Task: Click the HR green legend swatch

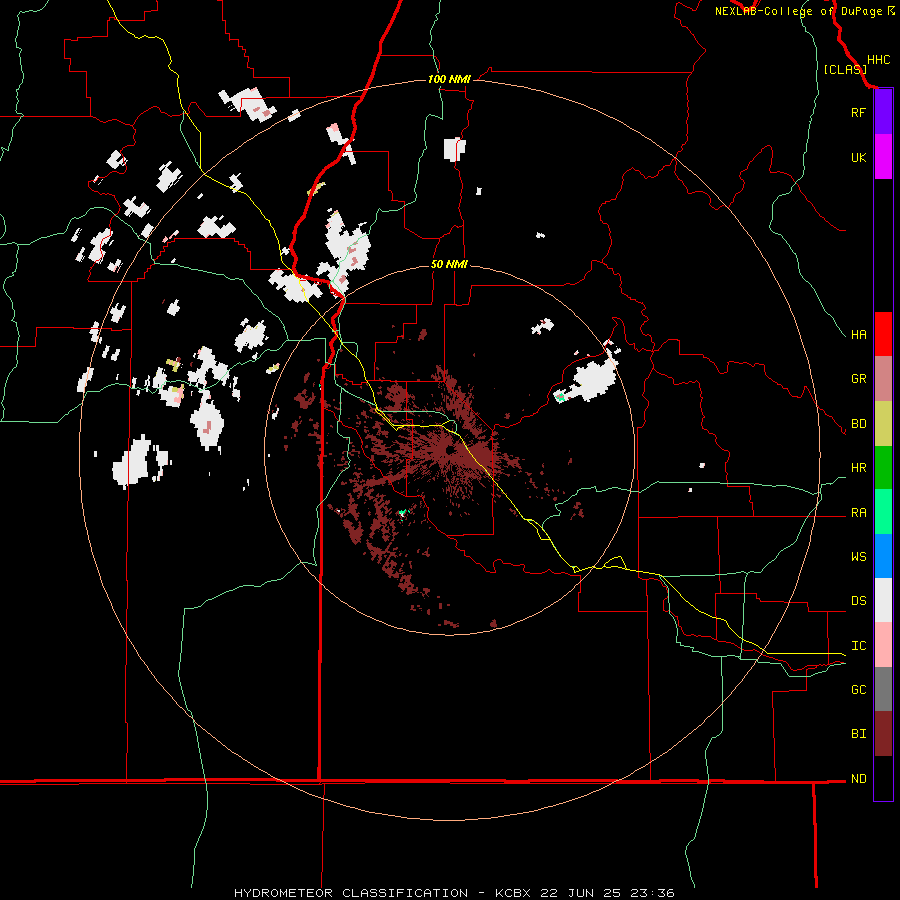Action: [x=883, y=468]
